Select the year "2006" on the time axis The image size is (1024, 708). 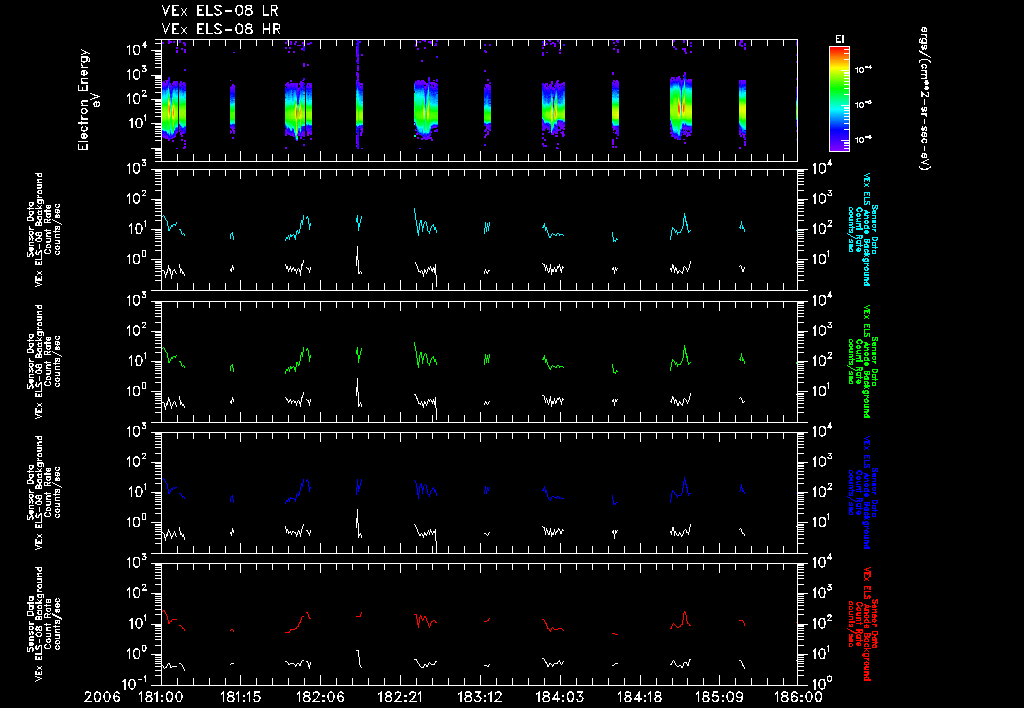103,698
